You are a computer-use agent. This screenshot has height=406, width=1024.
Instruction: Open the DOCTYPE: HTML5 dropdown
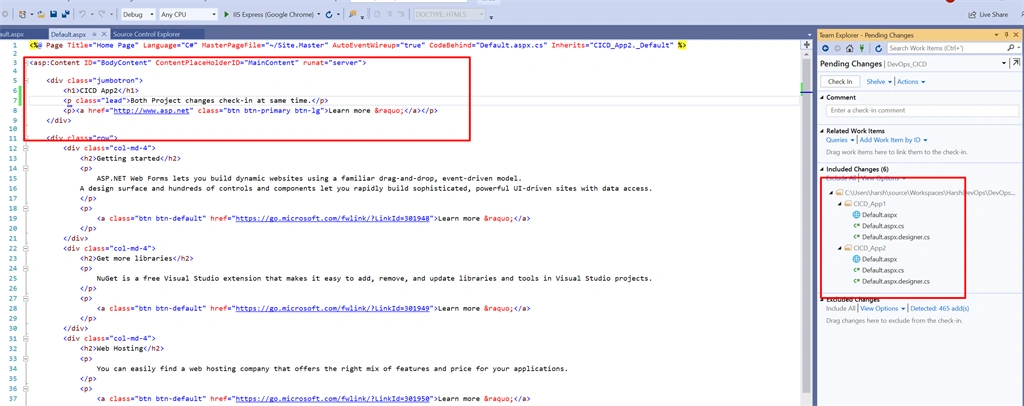click(449, 14)
